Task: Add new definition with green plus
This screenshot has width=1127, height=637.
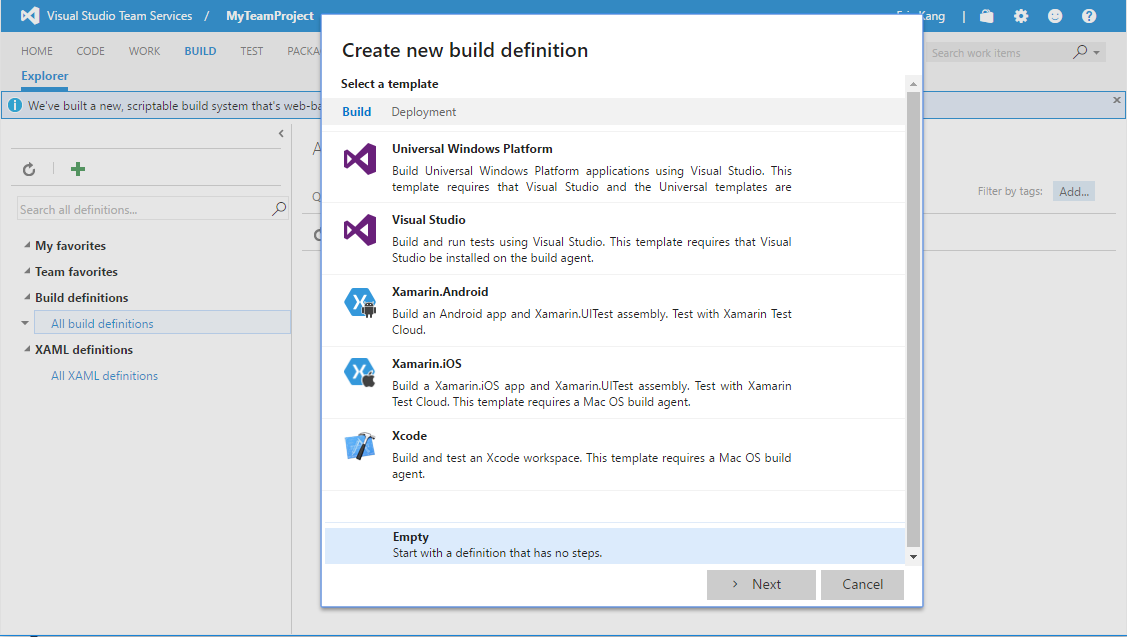Action: [x=78, y=169]
